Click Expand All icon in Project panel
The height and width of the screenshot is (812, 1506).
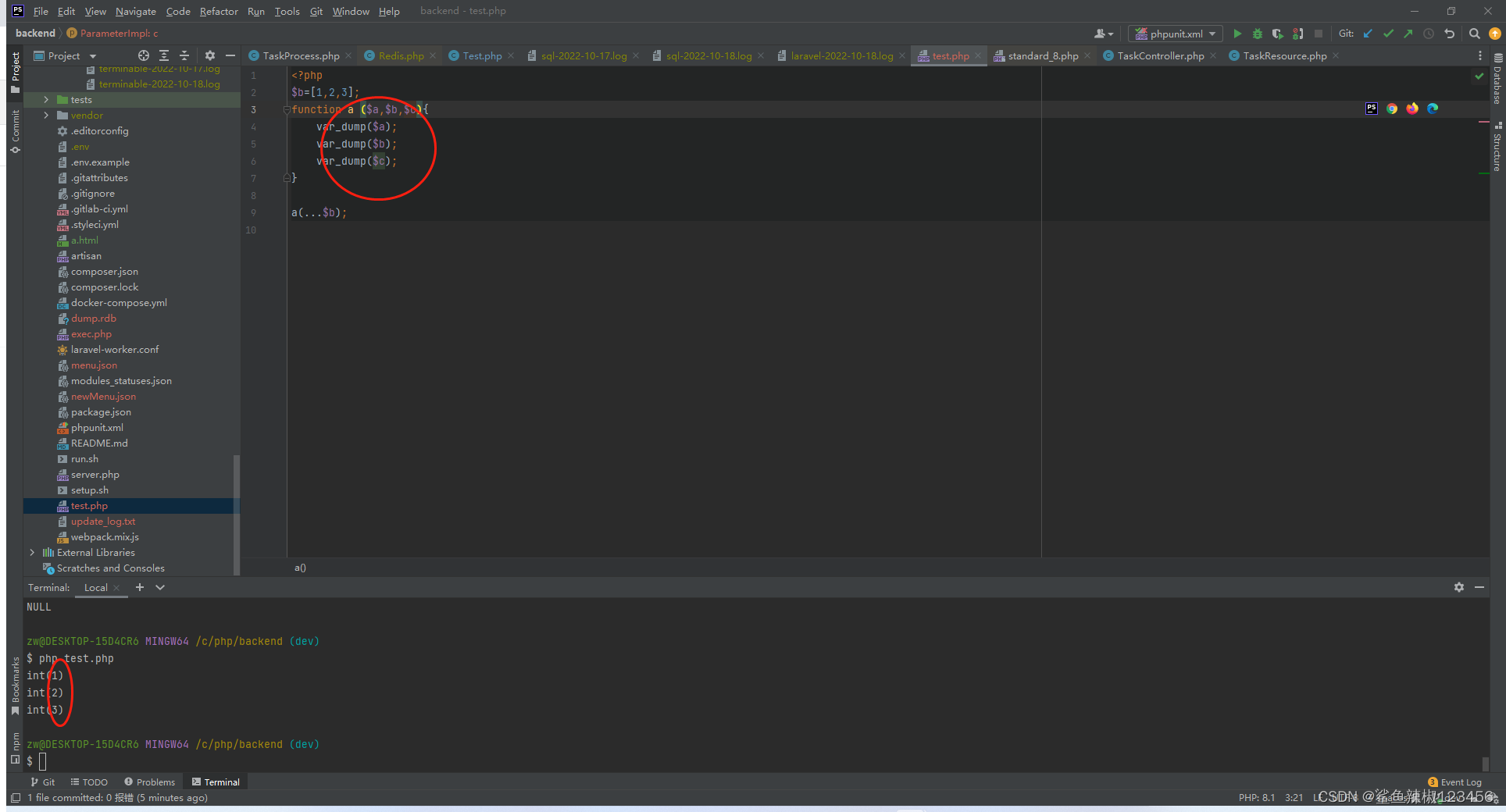pos(164,55)
